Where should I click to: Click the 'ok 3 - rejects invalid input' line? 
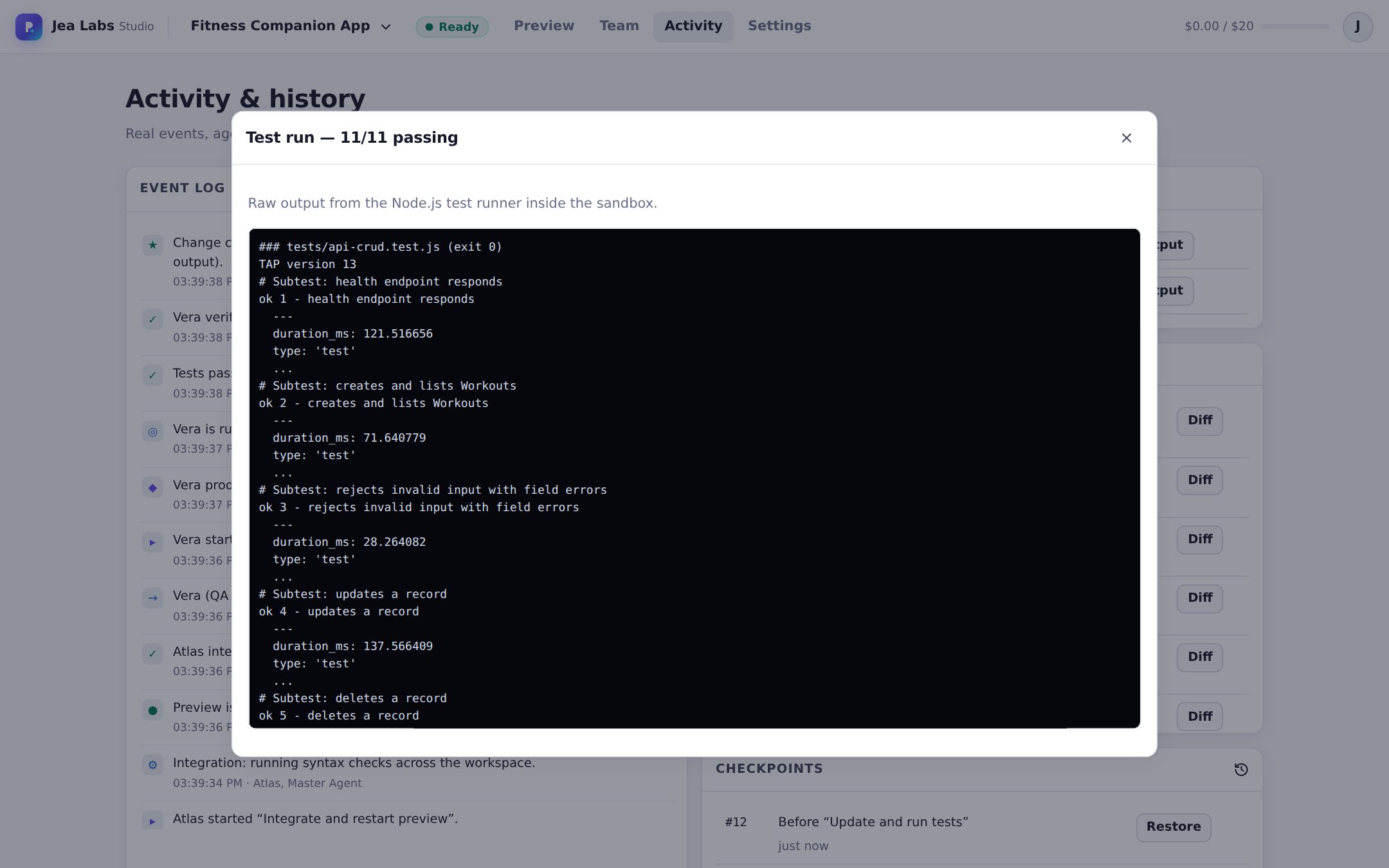click(x=419, y=507)
